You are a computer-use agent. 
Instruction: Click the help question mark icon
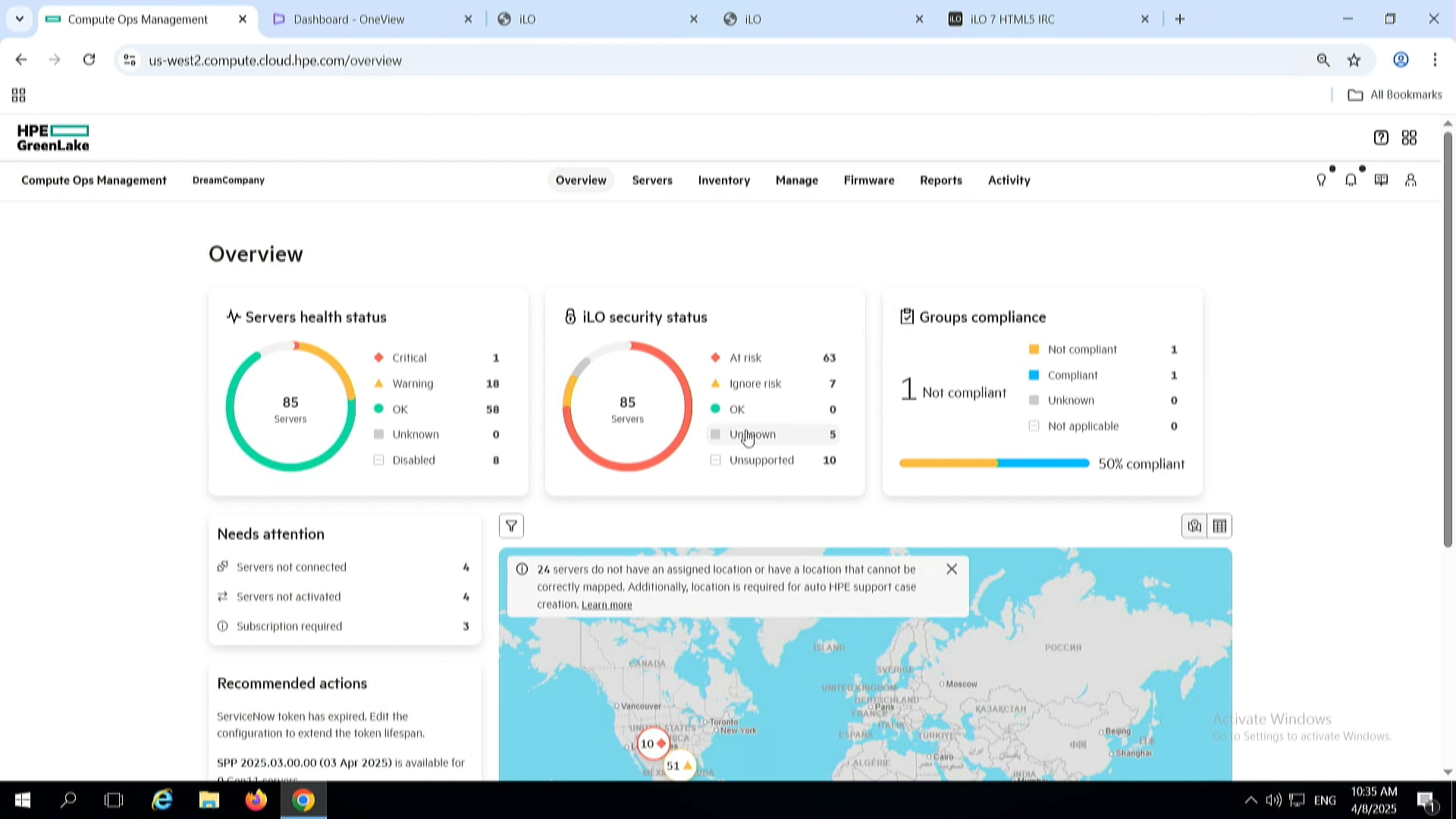pos(1381,137)
